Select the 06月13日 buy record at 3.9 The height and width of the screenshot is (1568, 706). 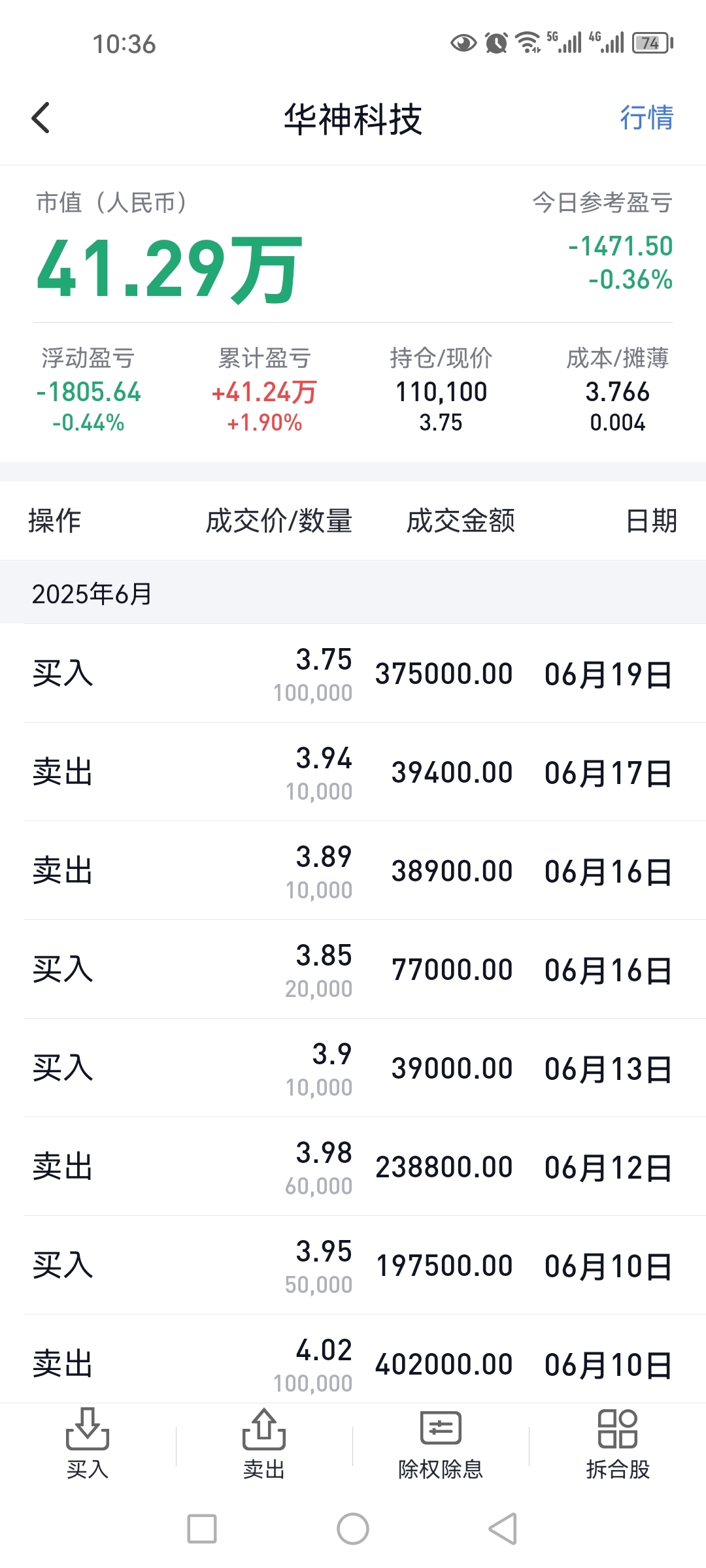click(353, 1068)
